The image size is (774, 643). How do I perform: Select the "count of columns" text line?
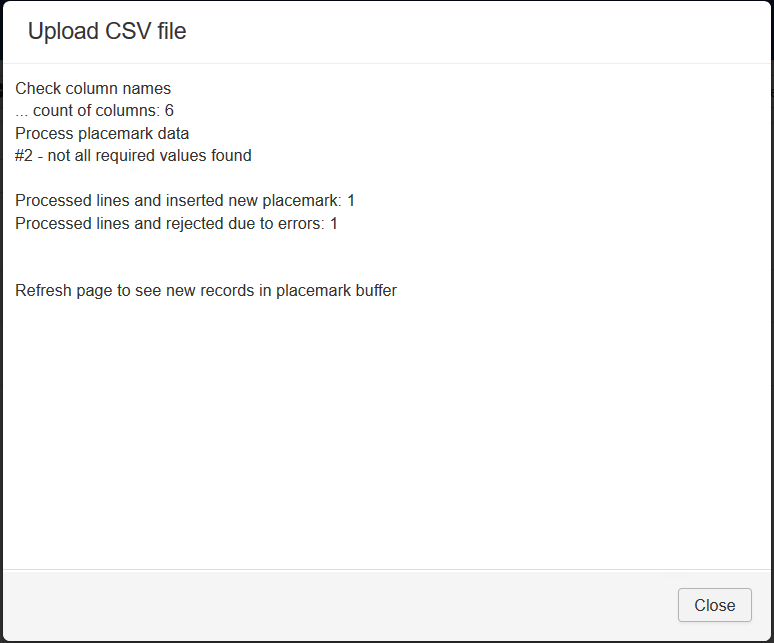95,111
